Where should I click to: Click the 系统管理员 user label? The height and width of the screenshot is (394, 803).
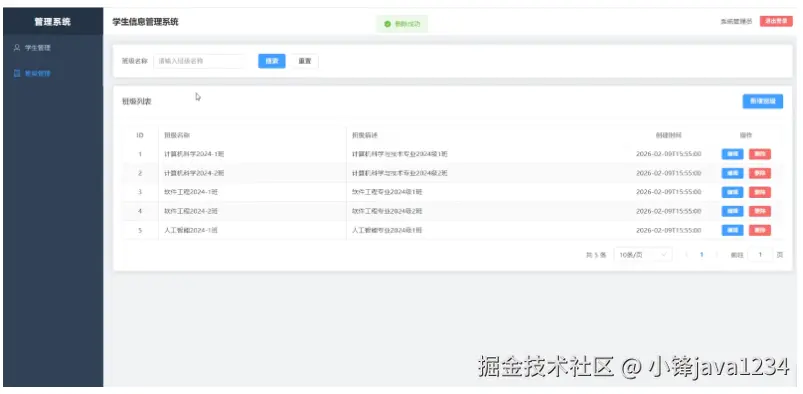pyautogui.click(x=736, y=22)
